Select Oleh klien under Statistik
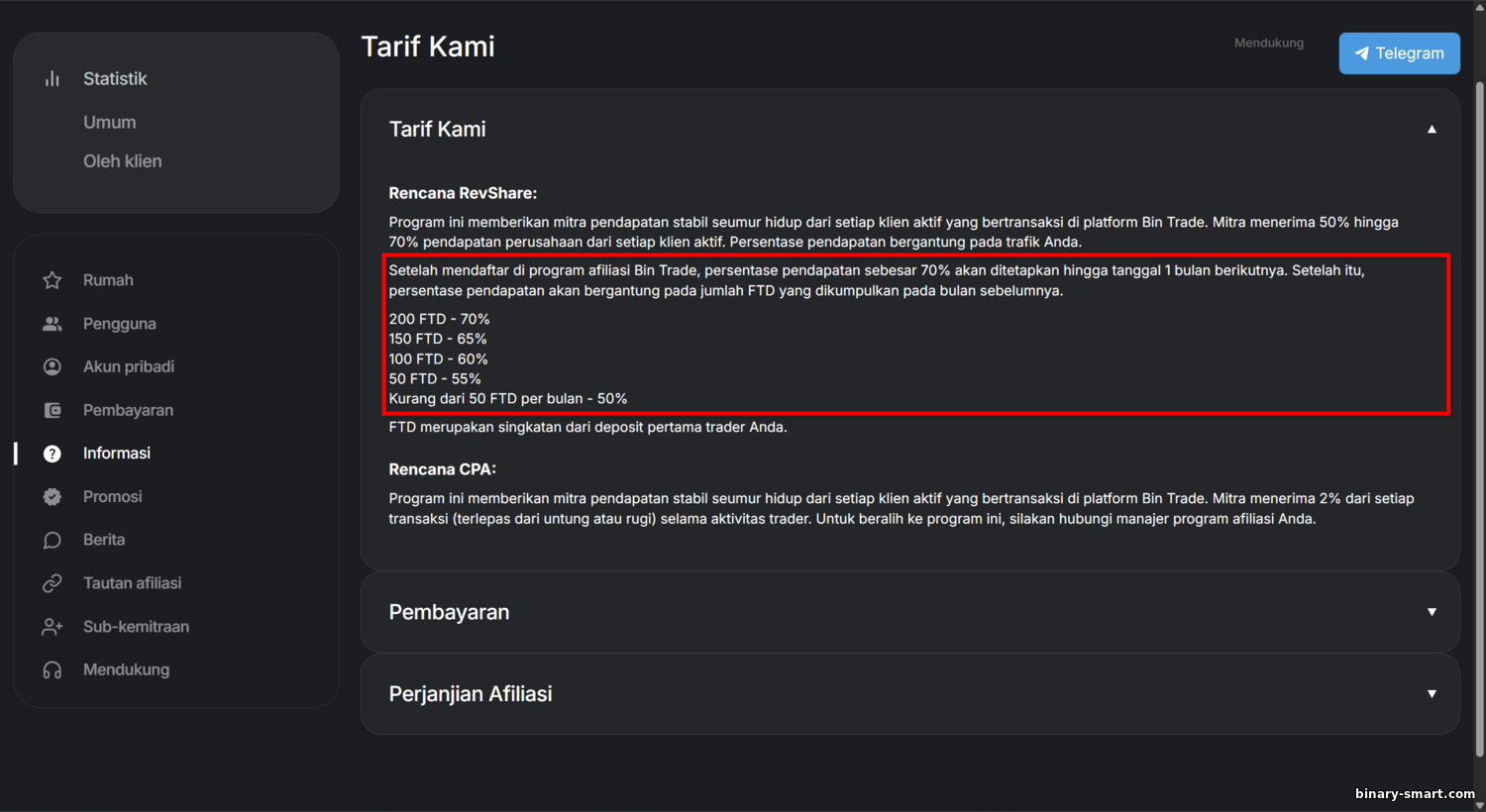Image resolution: width=1486 pixels, height=812 pixels. pyautogui.click(x=123, y=161)
